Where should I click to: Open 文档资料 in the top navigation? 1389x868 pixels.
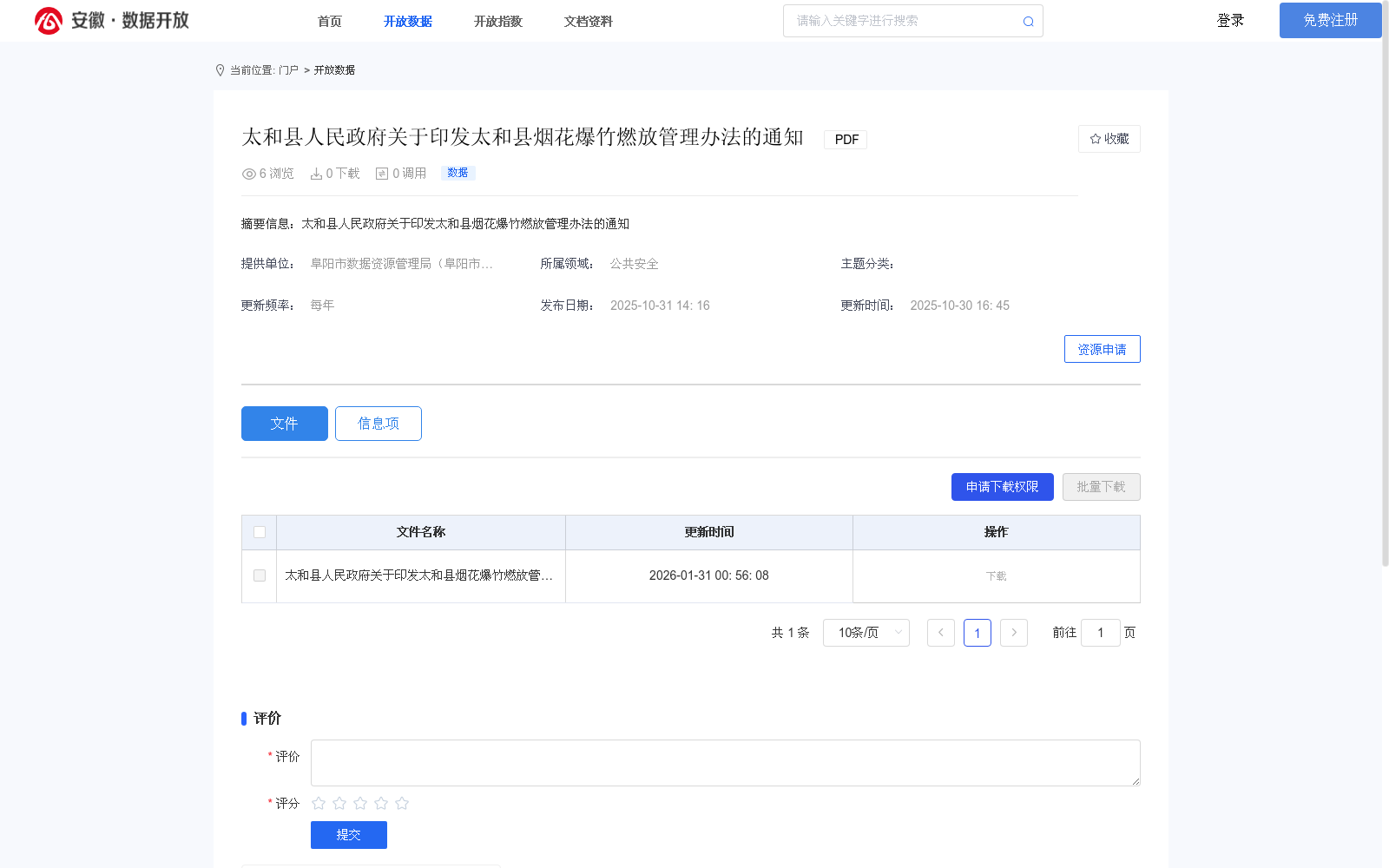[x=589, y=22]
